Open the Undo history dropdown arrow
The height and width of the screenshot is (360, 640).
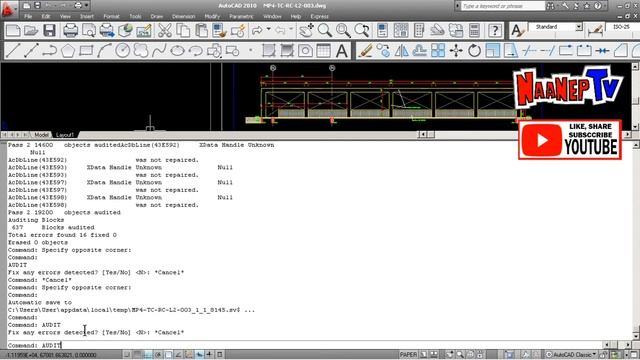coord(269,29)
